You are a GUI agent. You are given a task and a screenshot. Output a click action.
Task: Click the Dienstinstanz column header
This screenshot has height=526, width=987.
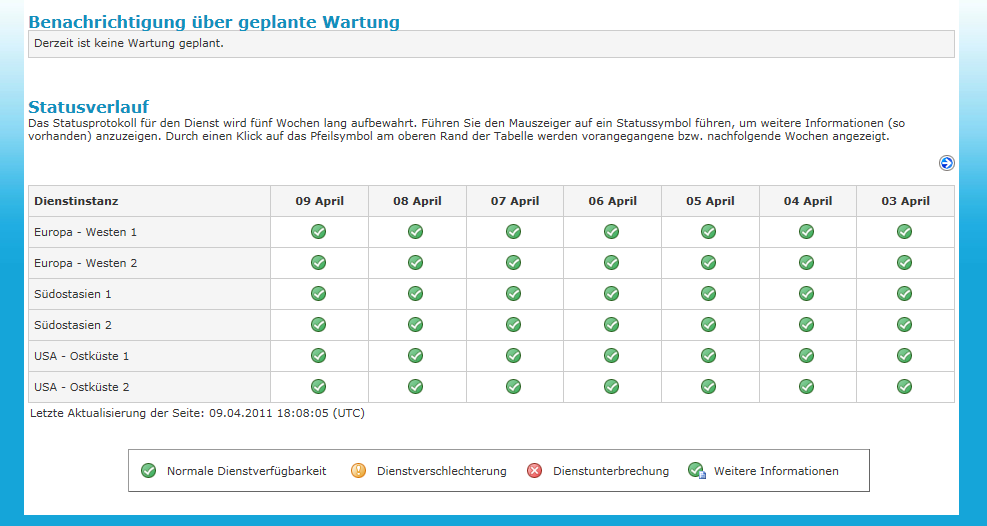76,201
